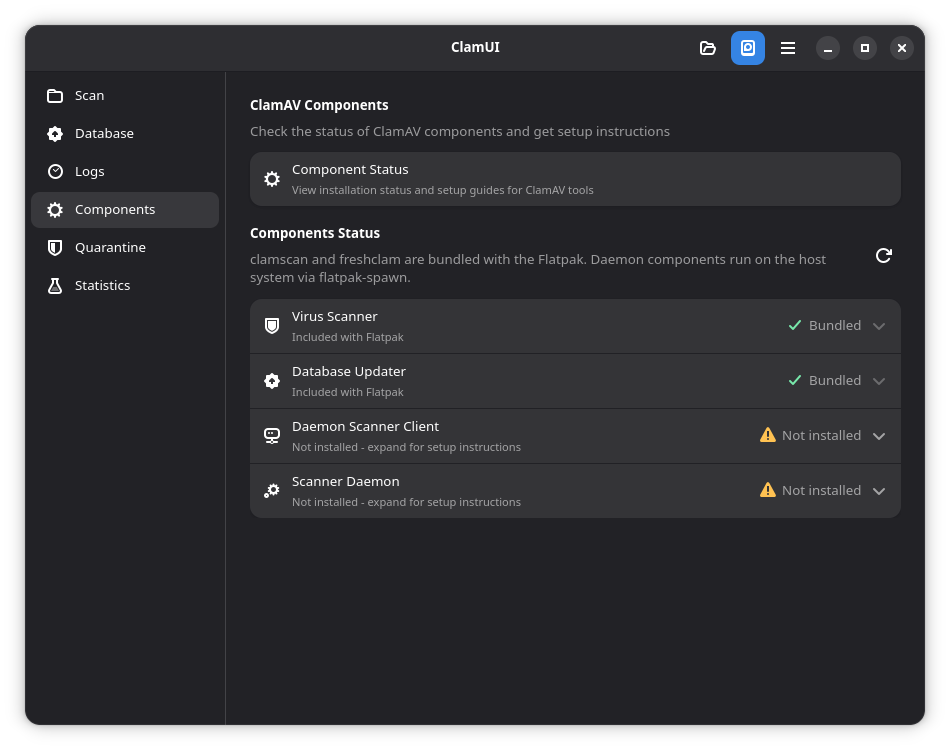The image size is (950, 750).
Task: Click the Virus Scanner shield icon
Action: 272,326
